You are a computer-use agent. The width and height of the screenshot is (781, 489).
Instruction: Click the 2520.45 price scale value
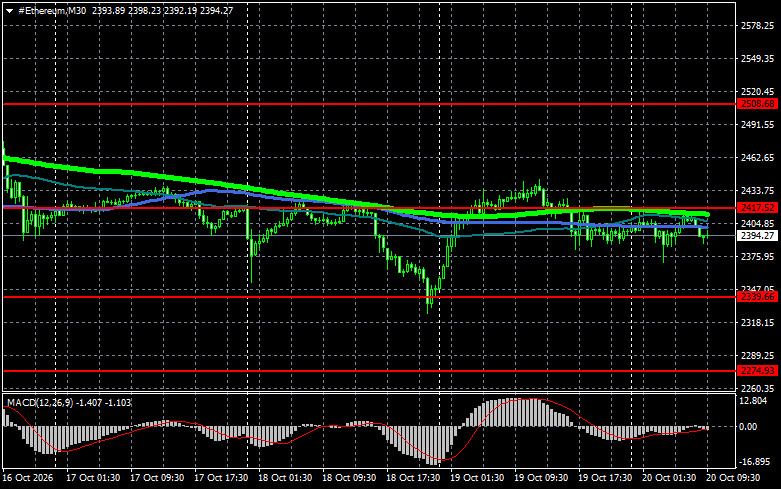(758, 92)
